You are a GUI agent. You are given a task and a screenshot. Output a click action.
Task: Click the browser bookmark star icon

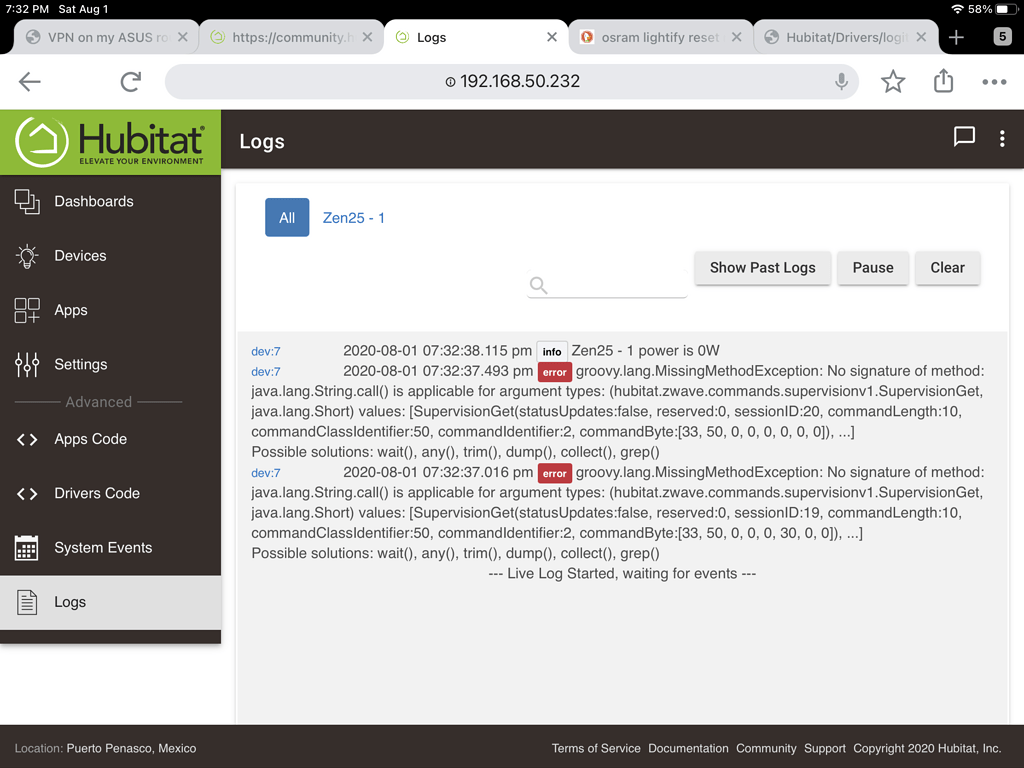[x=893, y=82]
